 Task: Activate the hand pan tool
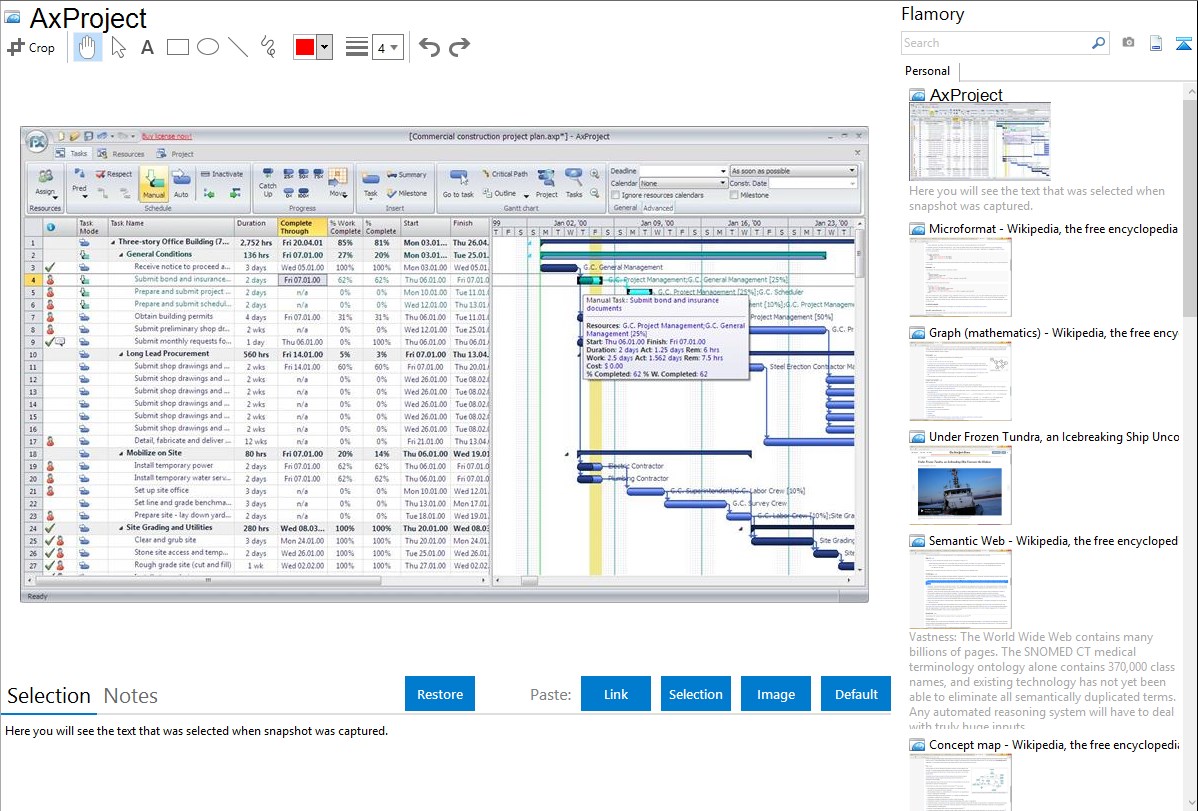[87, 47]
